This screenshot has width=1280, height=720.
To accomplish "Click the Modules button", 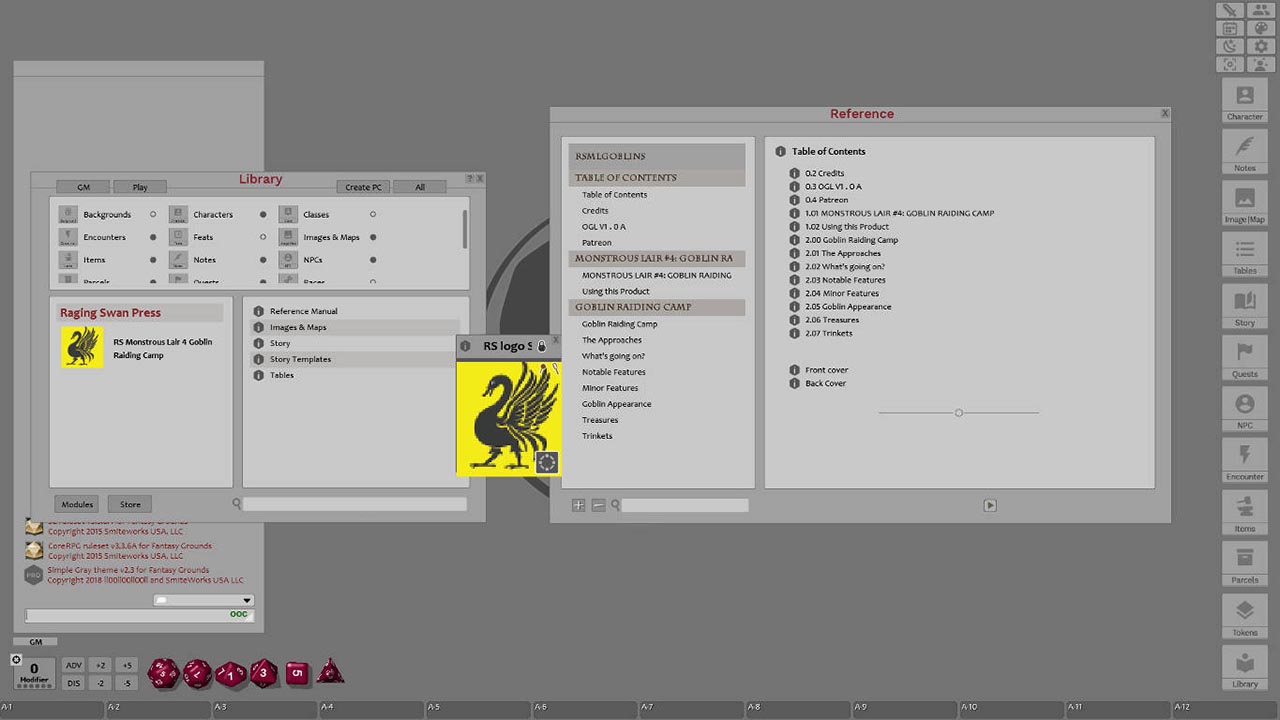I will [x=77, y=504].
